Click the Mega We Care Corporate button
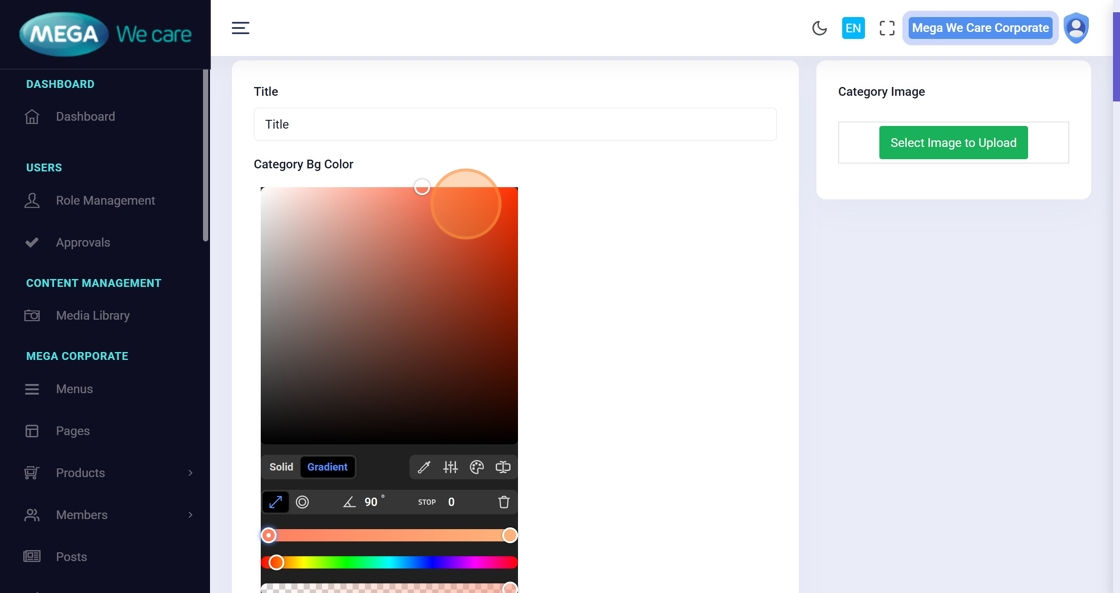 coord(980,28)
